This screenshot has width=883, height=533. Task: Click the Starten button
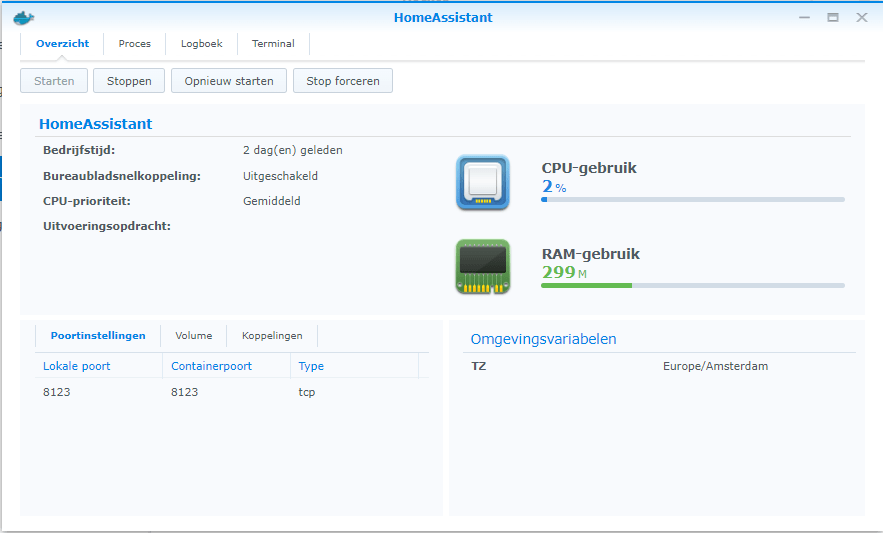tap(54, 81)
